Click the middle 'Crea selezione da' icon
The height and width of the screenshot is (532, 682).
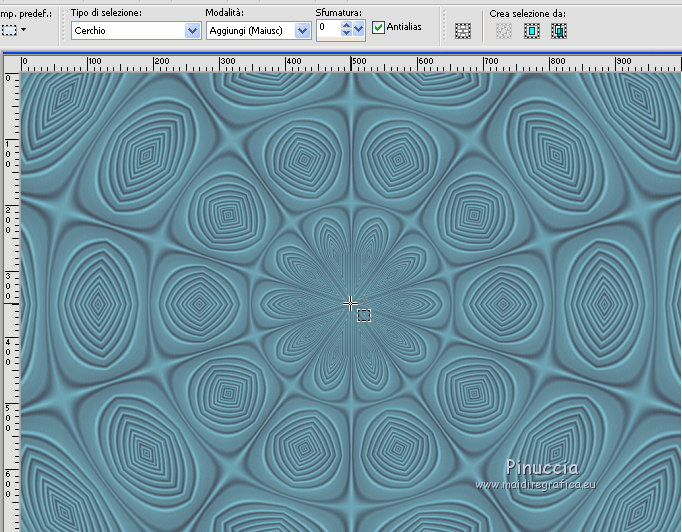(x=531, y=31)
